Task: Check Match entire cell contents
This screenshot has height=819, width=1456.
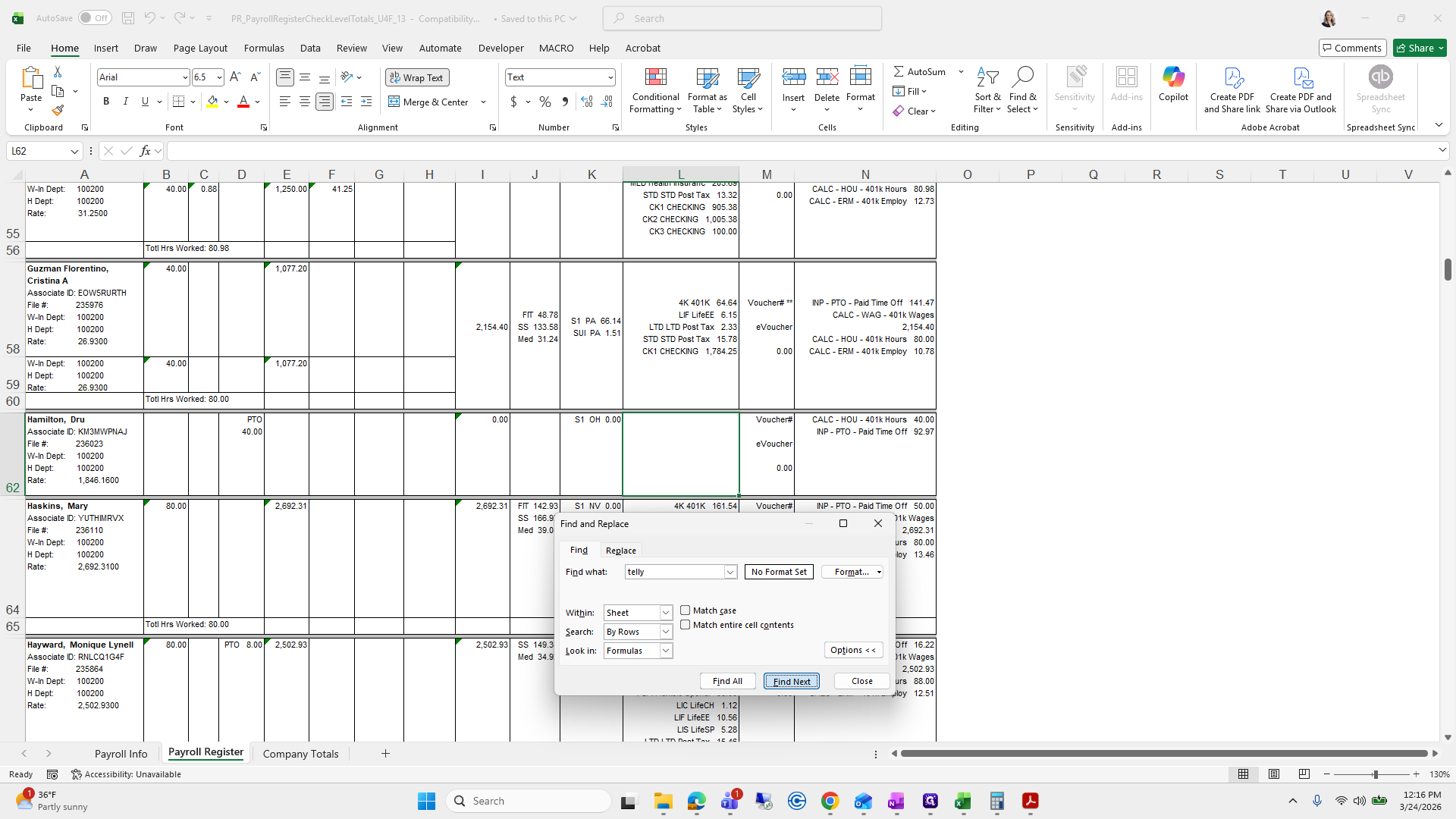Action: click(x=686, y=625)
